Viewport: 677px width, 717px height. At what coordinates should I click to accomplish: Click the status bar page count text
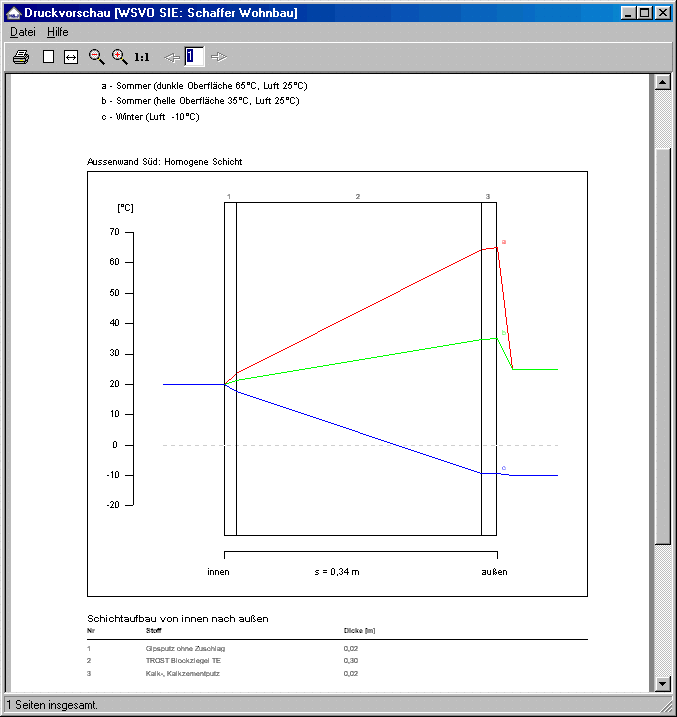coord(53,705)
